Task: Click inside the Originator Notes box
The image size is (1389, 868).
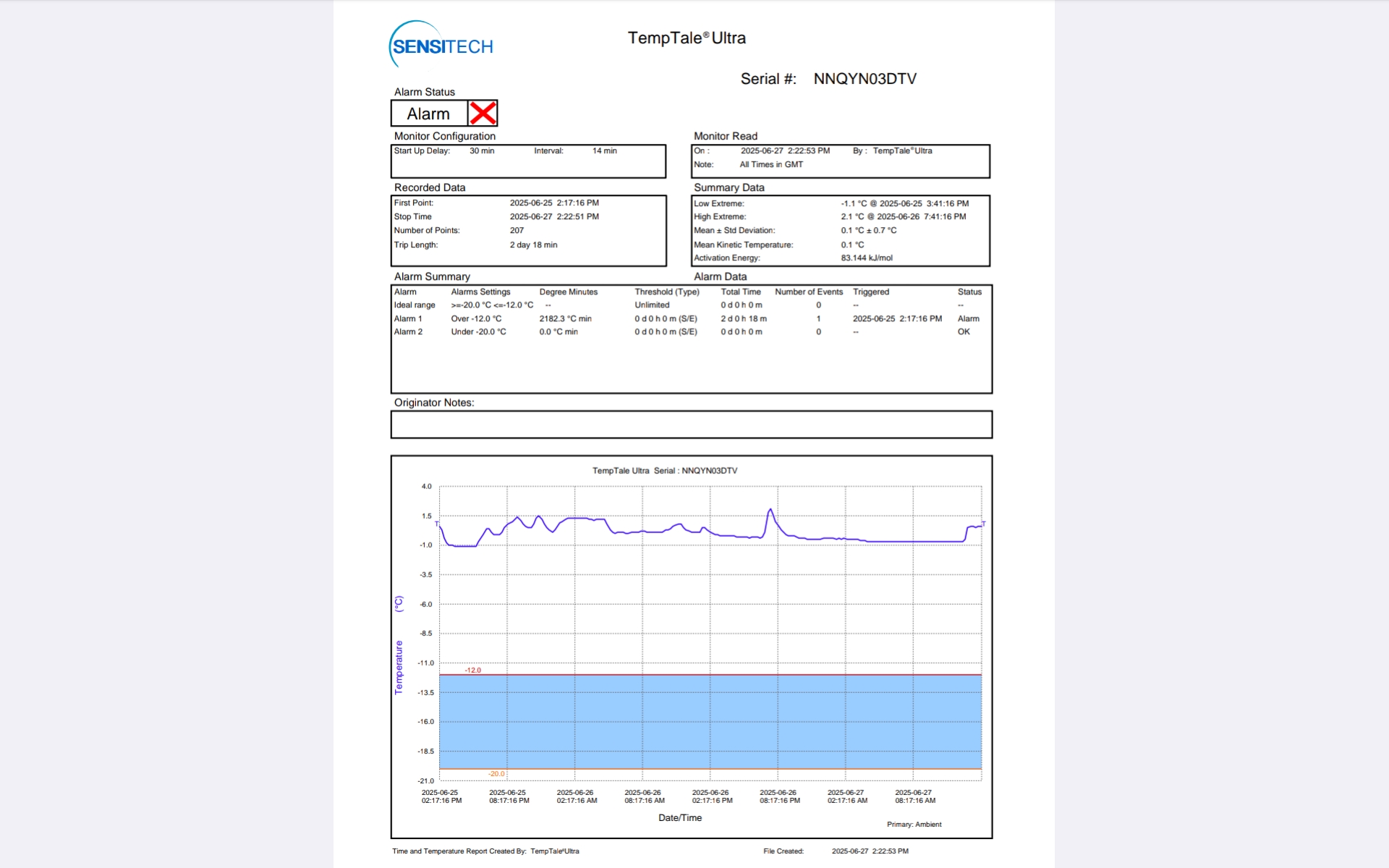Action: [691, 425]
